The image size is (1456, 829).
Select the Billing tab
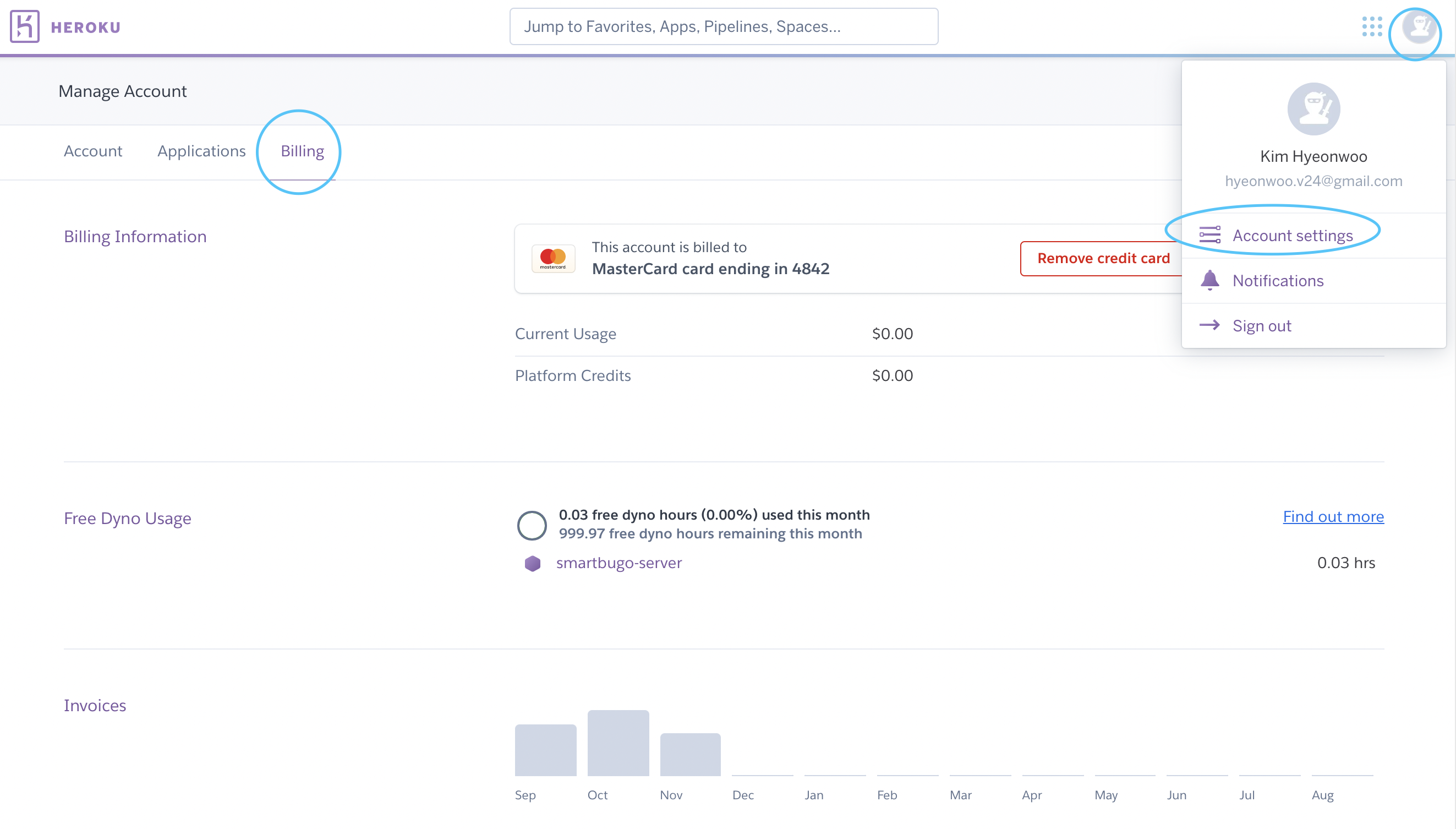point(302,151)
